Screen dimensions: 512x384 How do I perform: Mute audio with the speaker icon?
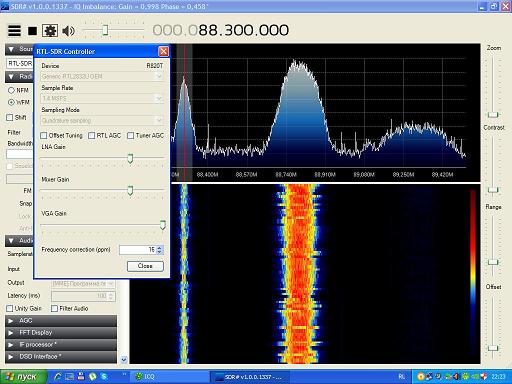[x=68, y=31]
